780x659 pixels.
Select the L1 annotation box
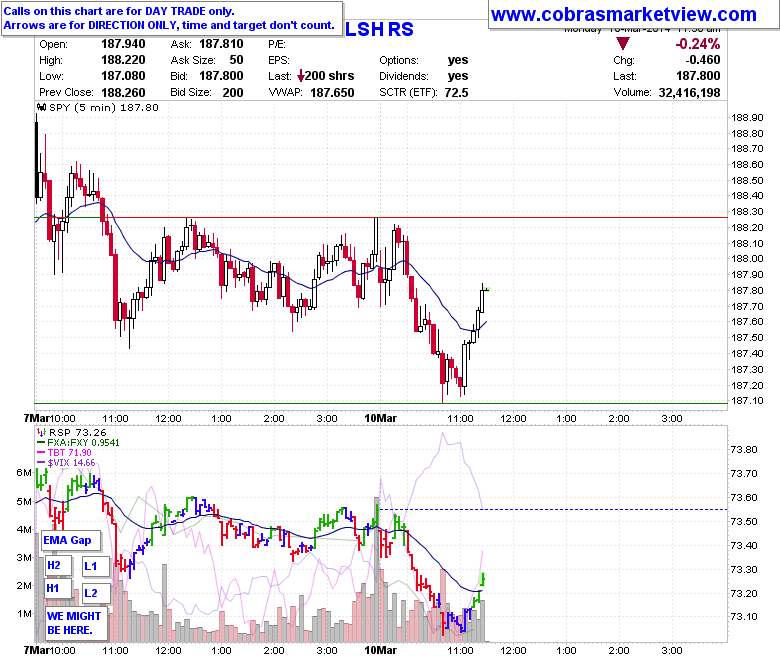pos(95,566)
